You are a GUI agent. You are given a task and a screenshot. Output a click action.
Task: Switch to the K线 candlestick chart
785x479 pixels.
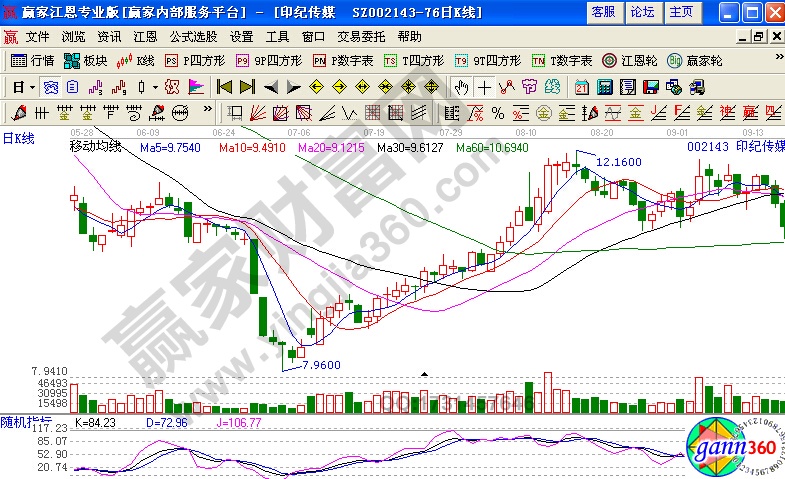pyautogui.click(x=136, y=60)
